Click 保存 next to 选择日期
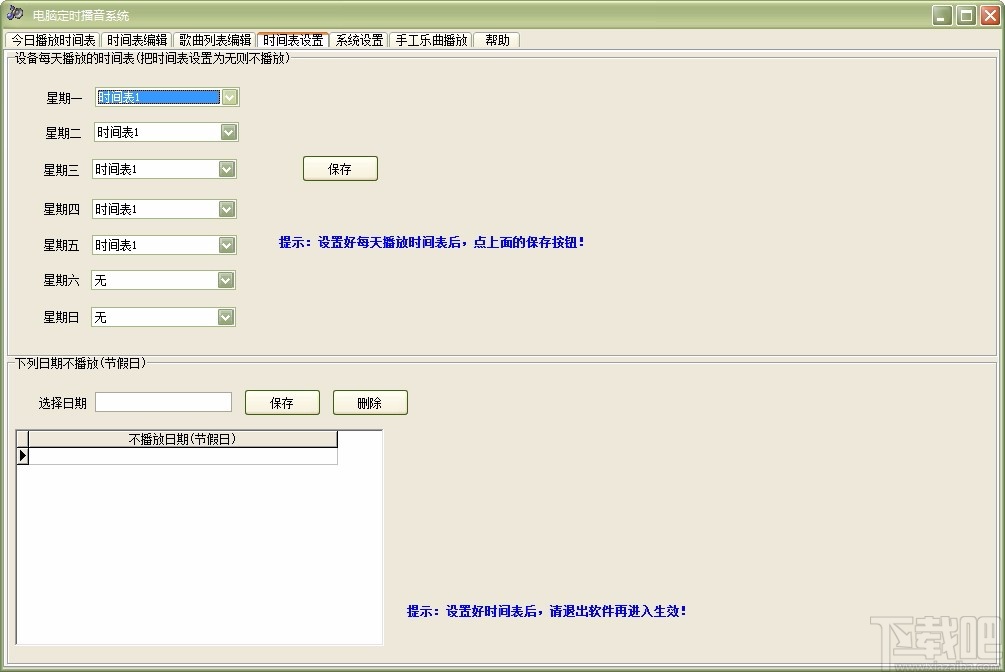The height and width of the screenshot is (672, 1005). point(282,401)
